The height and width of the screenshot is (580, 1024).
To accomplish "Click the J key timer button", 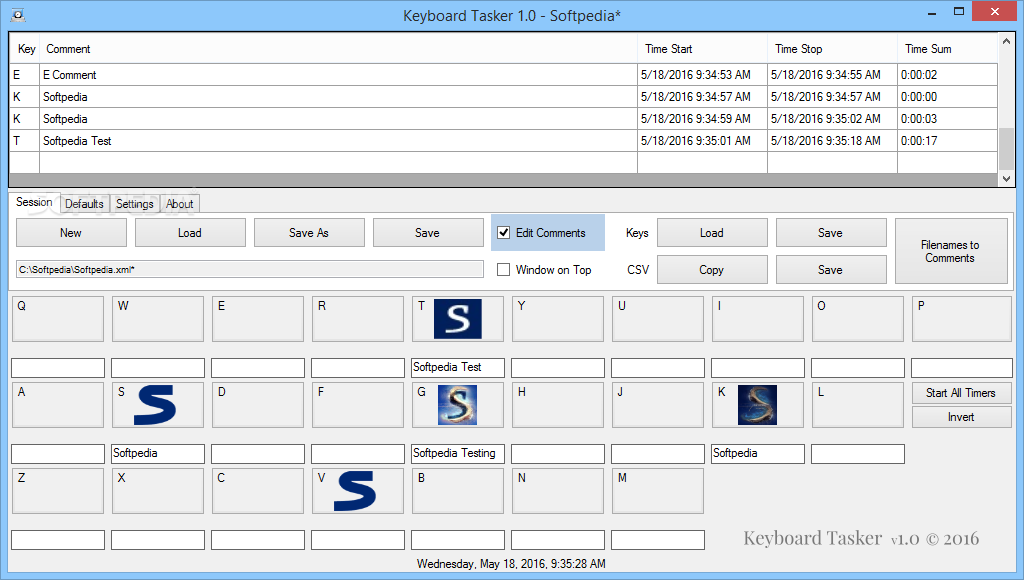I will coord(658,405).
